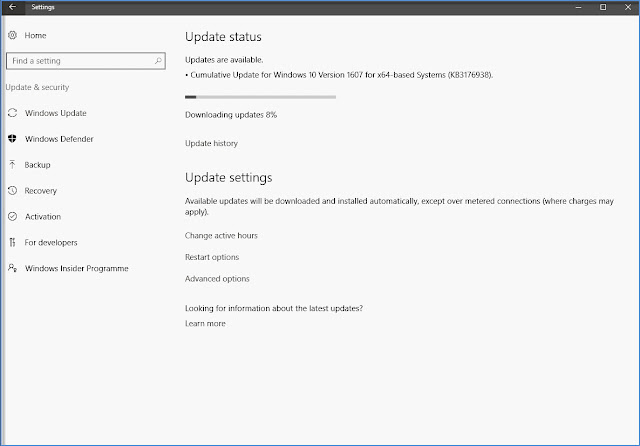This screenshot has width=640, height=446.
Task: Click the Update settings heading
Action: click(x=229, y=178)
